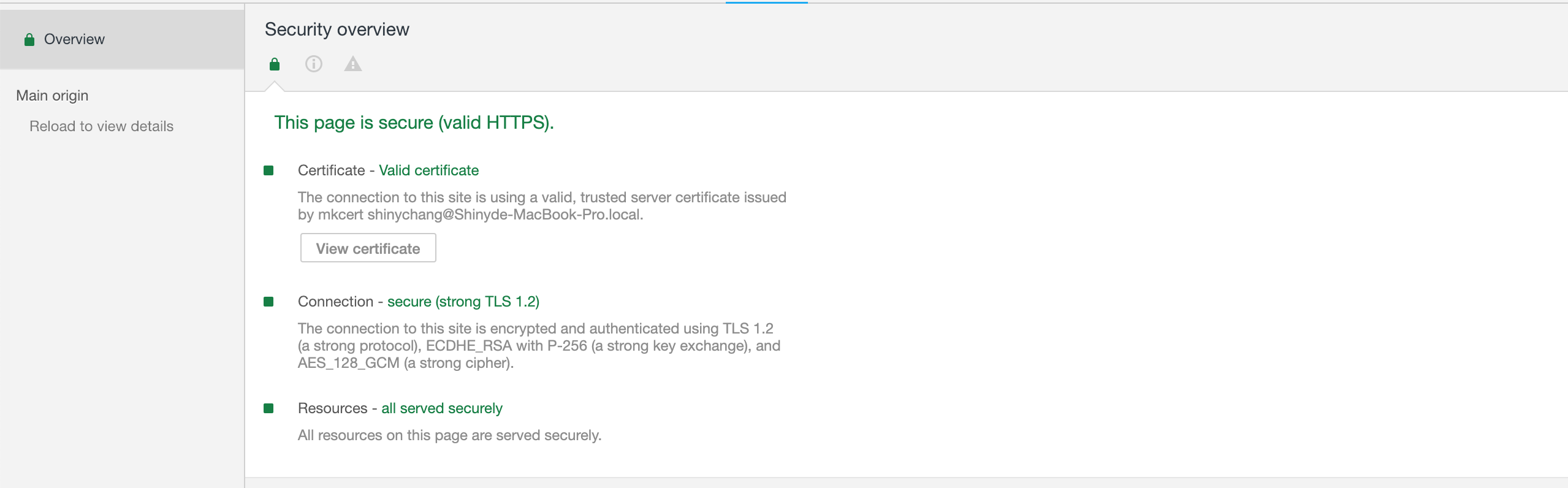1568x488 pixels.
Task: Click the This page is secure heading
Action: click(414, 123)
